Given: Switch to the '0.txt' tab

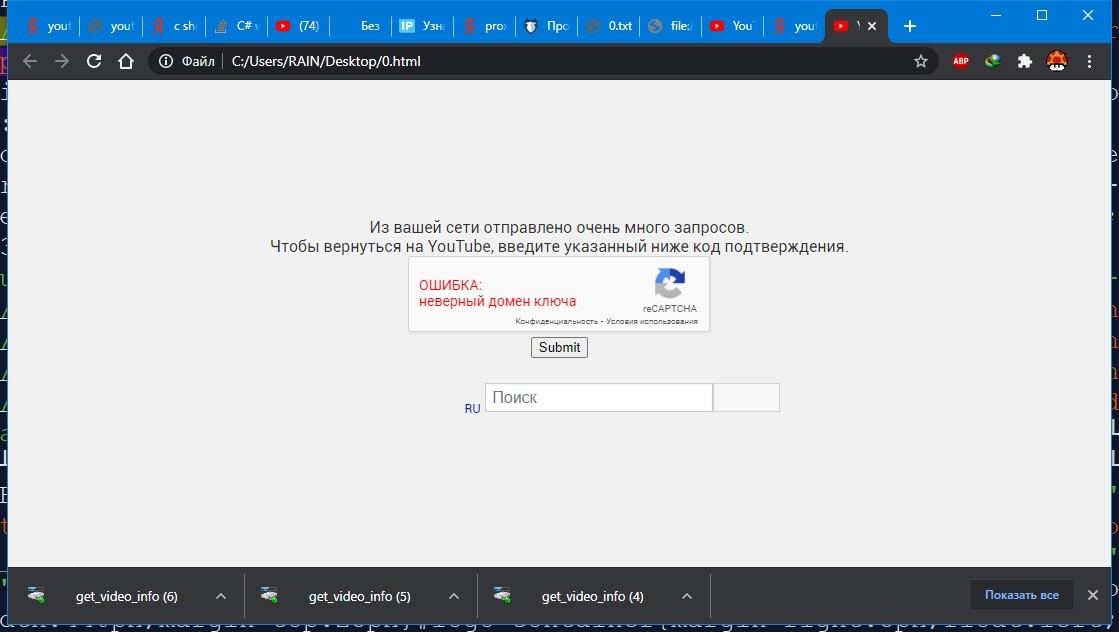Looking at the screenshot, I should tap(609, 26).
